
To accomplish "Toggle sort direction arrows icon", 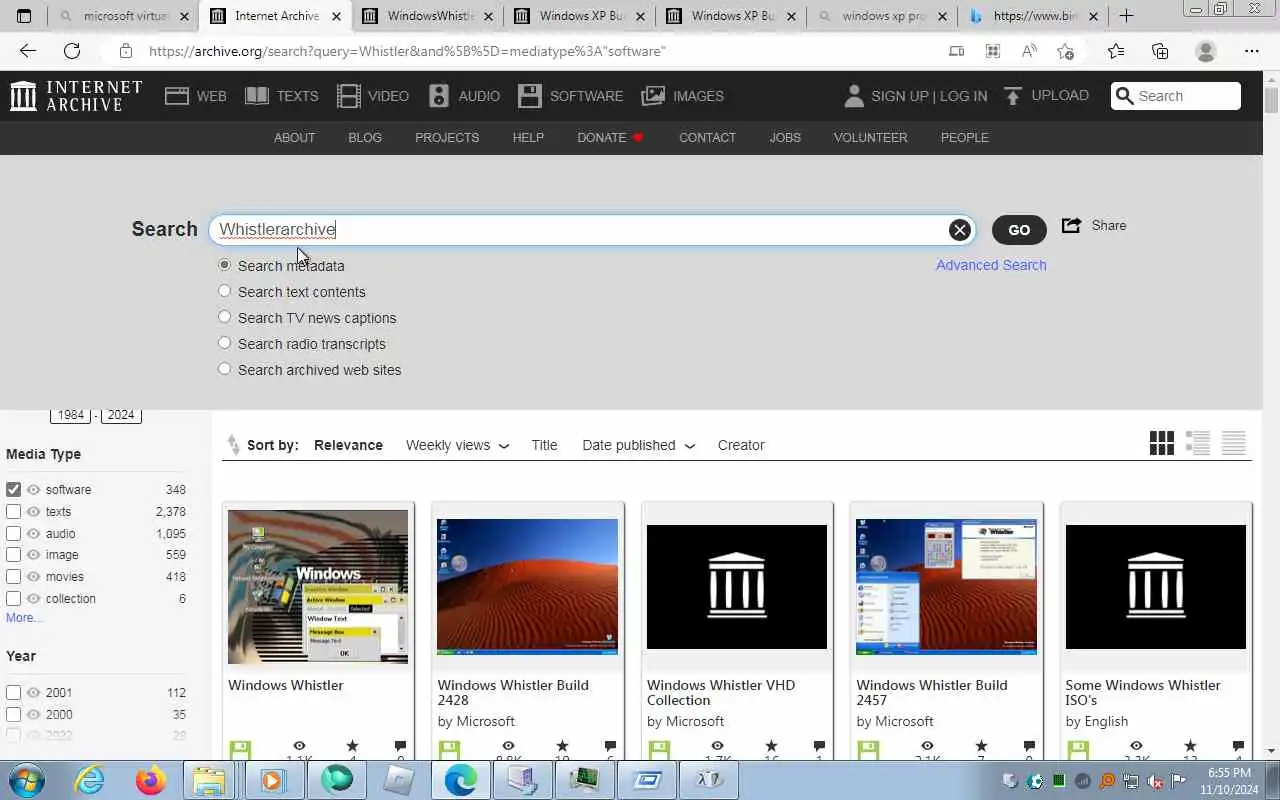I will click(x=233, y=444).
